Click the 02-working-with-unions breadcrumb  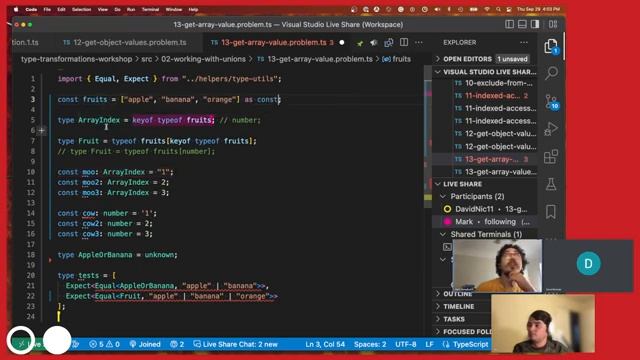click(x=203, y=59)
